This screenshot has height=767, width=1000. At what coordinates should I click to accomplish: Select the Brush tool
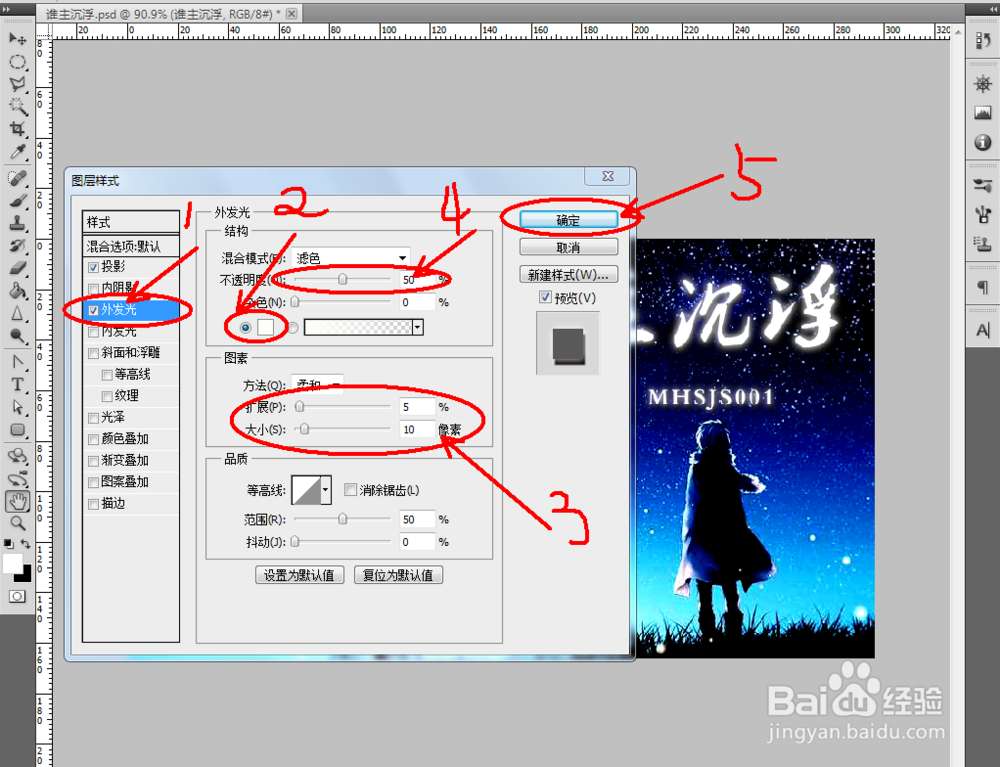click(17, 200)
